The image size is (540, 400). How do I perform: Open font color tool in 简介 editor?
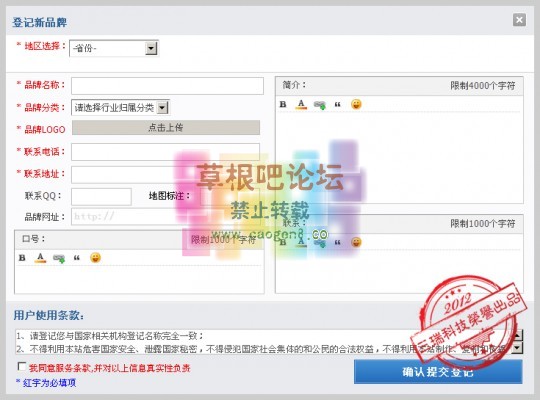(x=301, y=104)
